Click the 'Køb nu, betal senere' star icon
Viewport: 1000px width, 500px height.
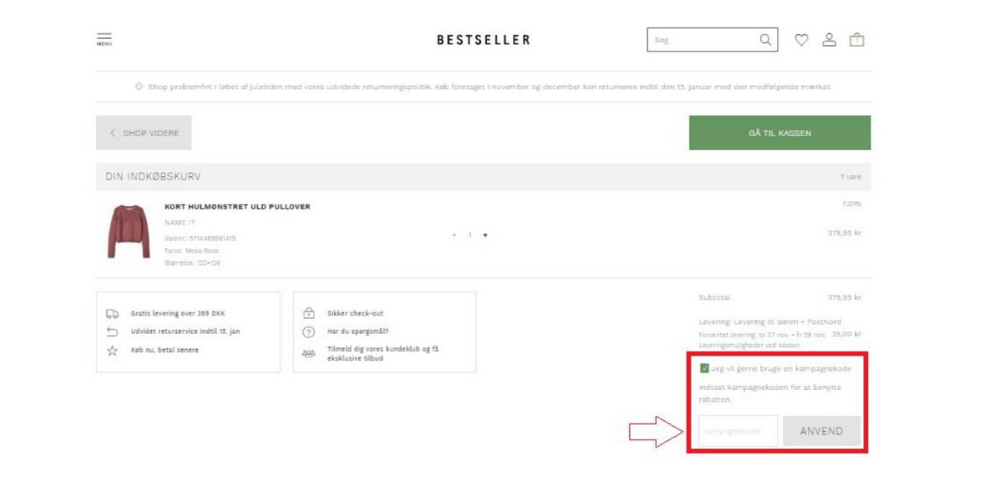pyautogui.click(x=113, y=351)
